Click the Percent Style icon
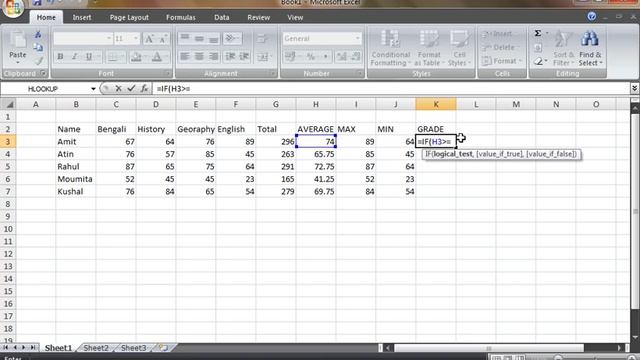This screenshot has height=360, width=640. point(311,56)
